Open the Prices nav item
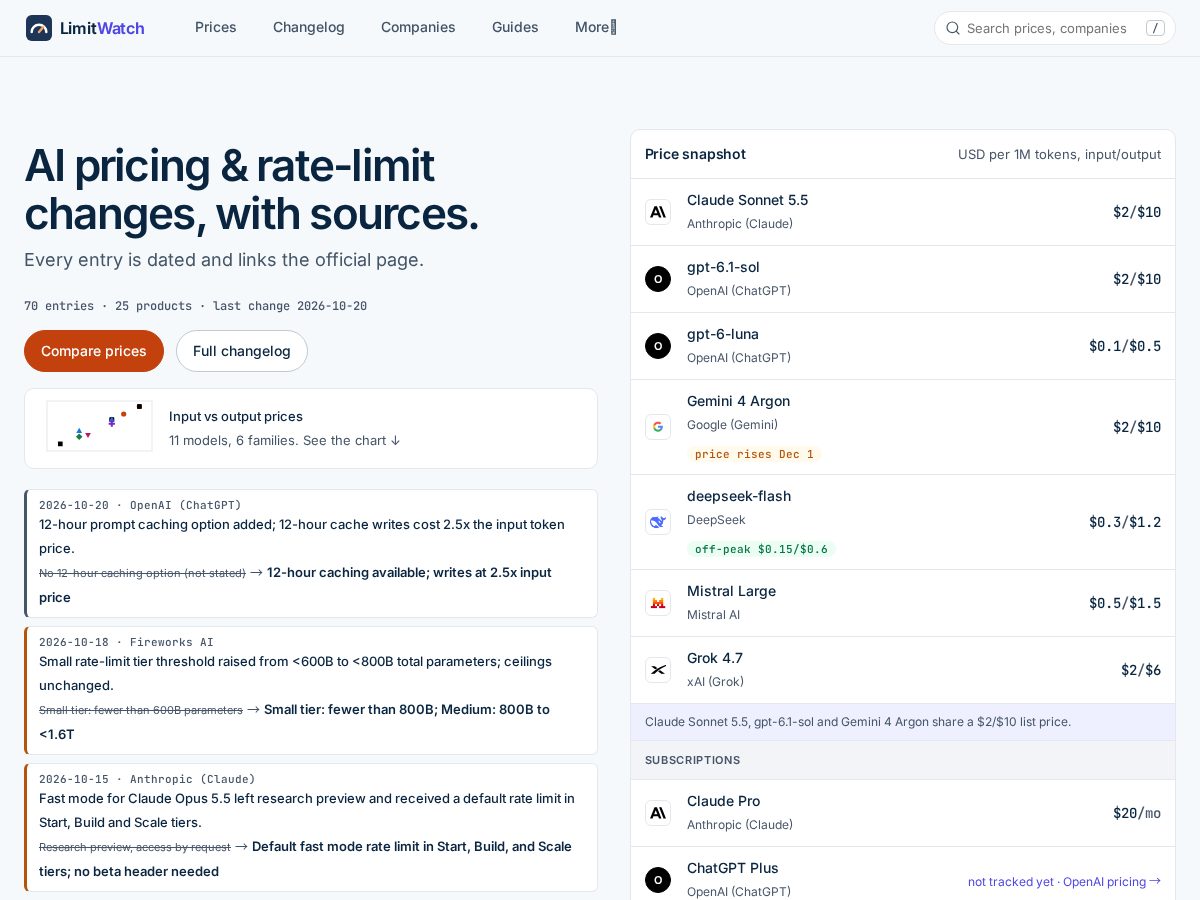 coord(216,27)
